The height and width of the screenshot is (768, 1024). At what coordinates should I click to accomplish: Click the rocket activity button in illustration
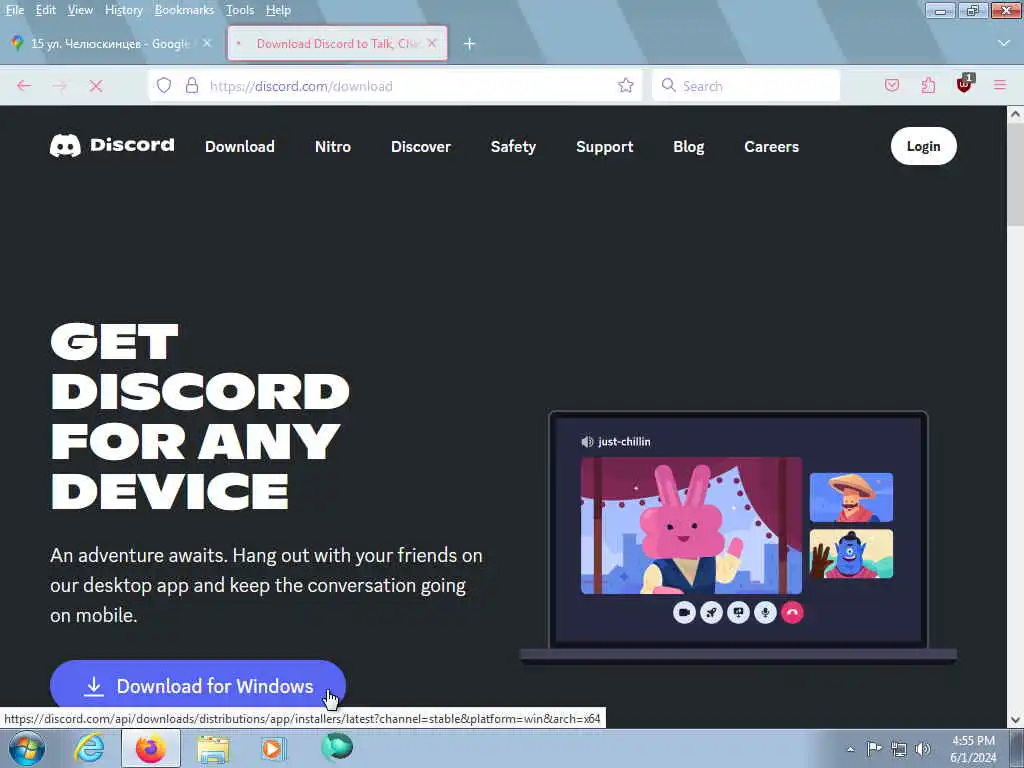point(711,613)
